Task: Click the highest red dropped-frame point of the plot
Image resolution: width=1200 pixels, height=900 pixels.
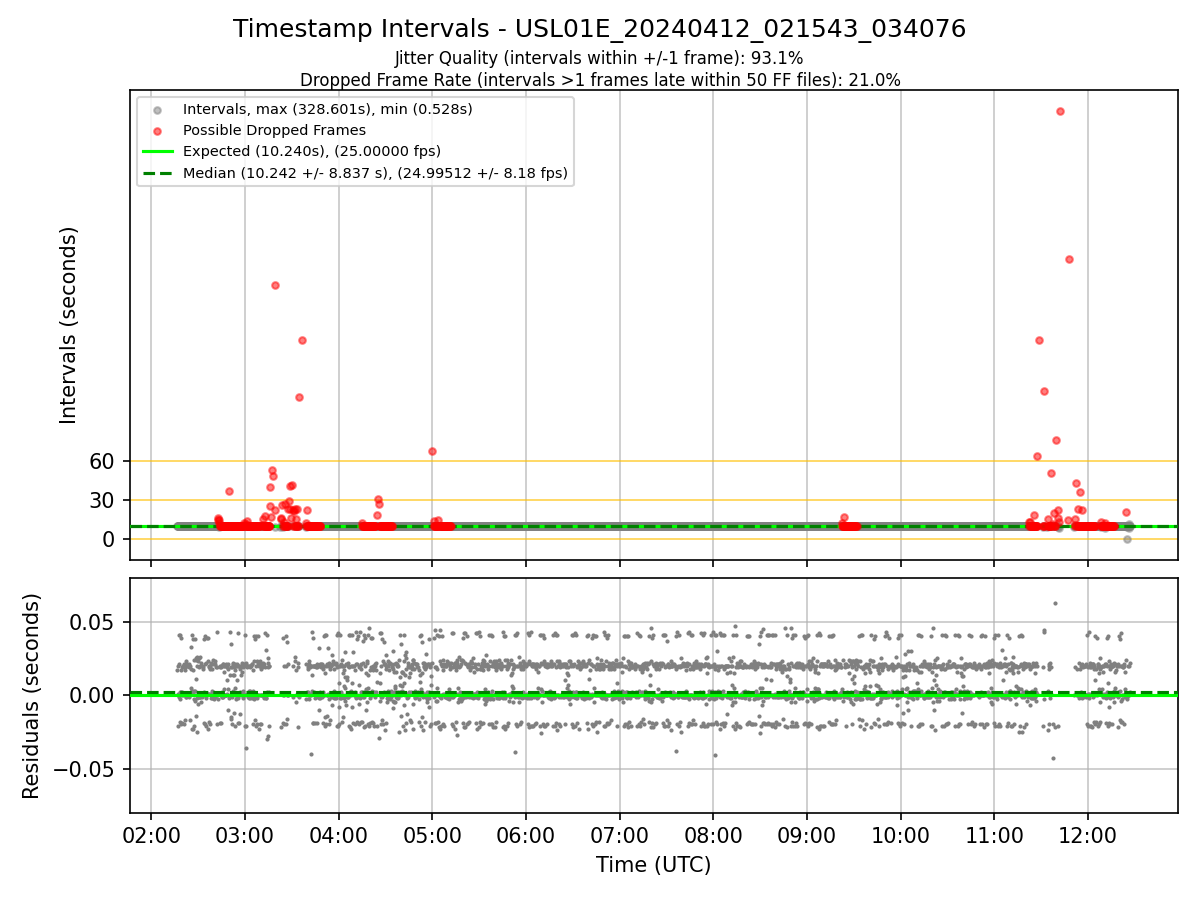Action: (1060, 111)
